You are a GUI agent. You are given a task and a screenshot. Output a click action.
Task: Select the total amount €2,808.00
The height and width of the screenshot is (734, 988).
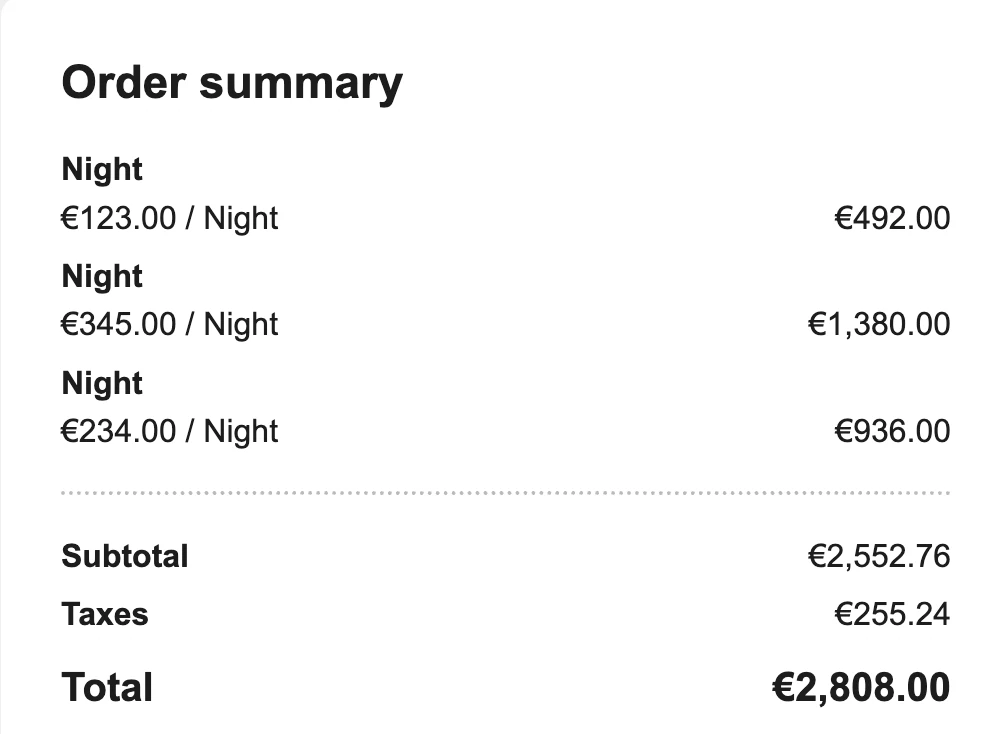(860, 688)
